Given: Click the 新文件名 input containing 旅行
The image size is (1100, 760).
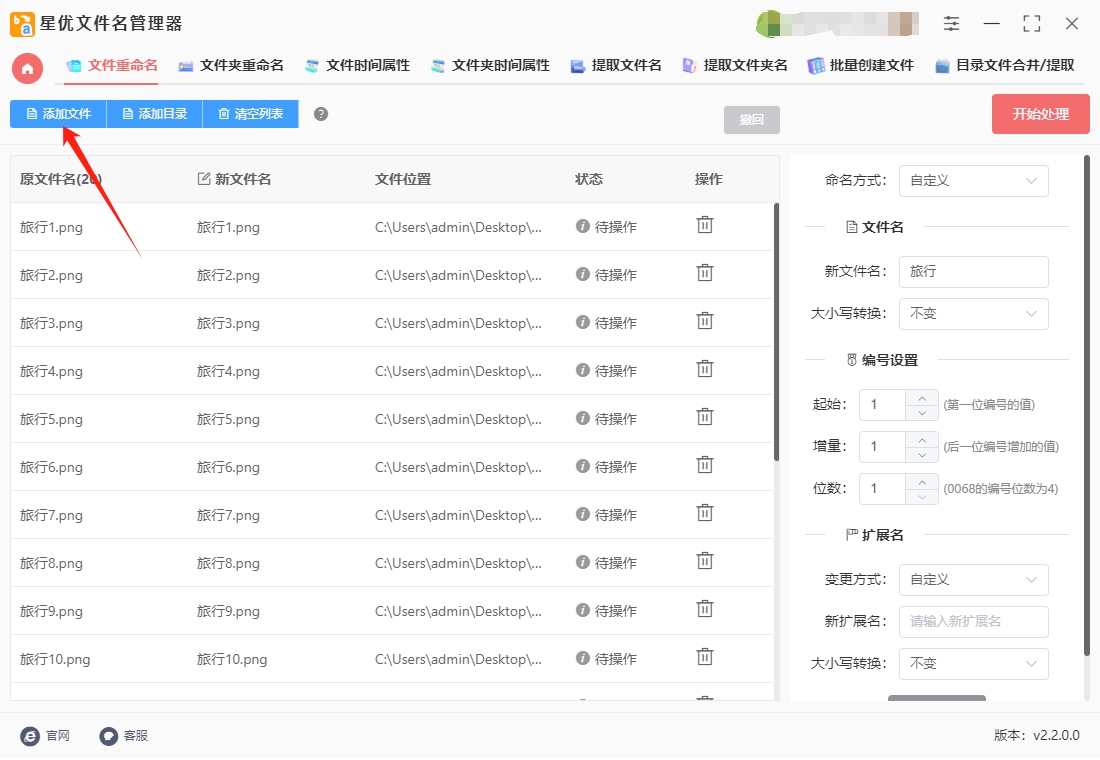Looking at the screenshot, I should pyautogui.click(x=974, y=272).
